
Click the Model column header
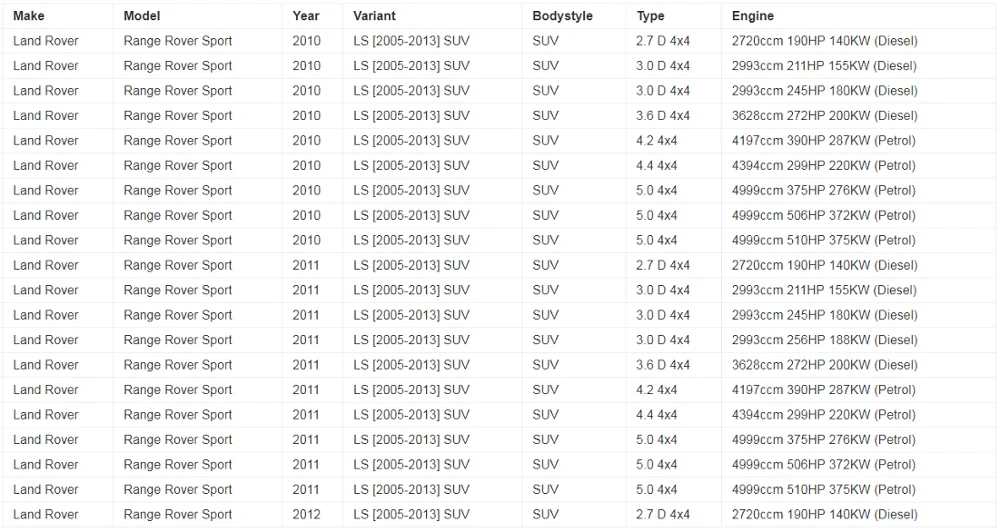[x=142, y=16]
